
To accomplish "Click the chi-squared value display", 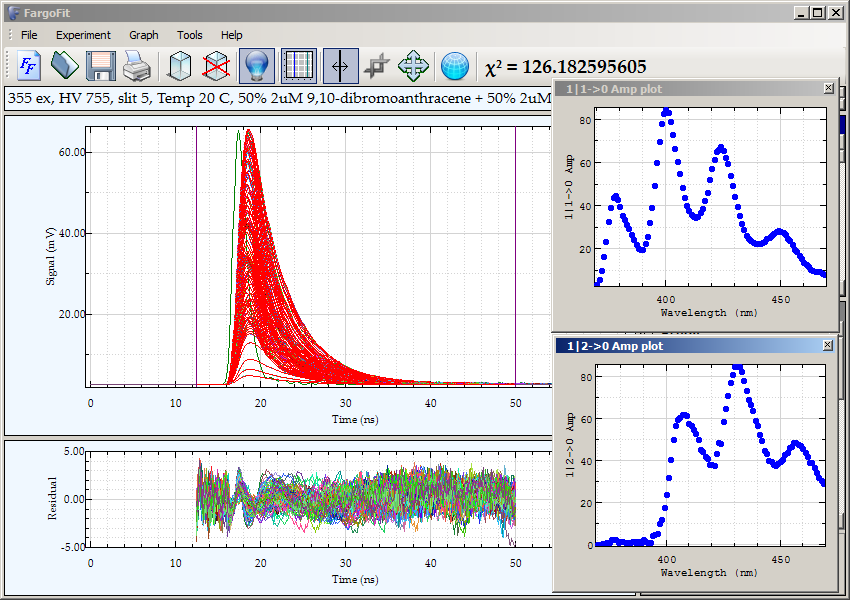I will 565,64.
